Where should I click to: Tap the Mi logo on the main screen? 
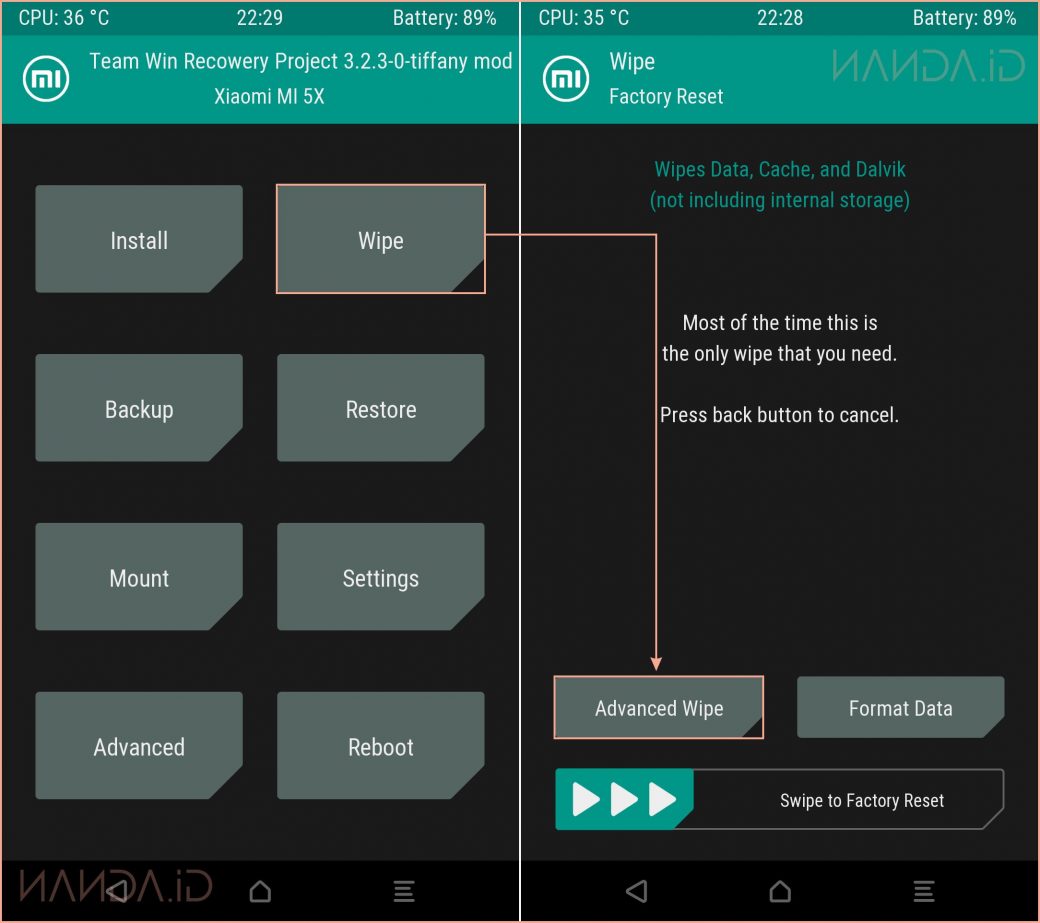pyautogui.click(x=46, y=79)
